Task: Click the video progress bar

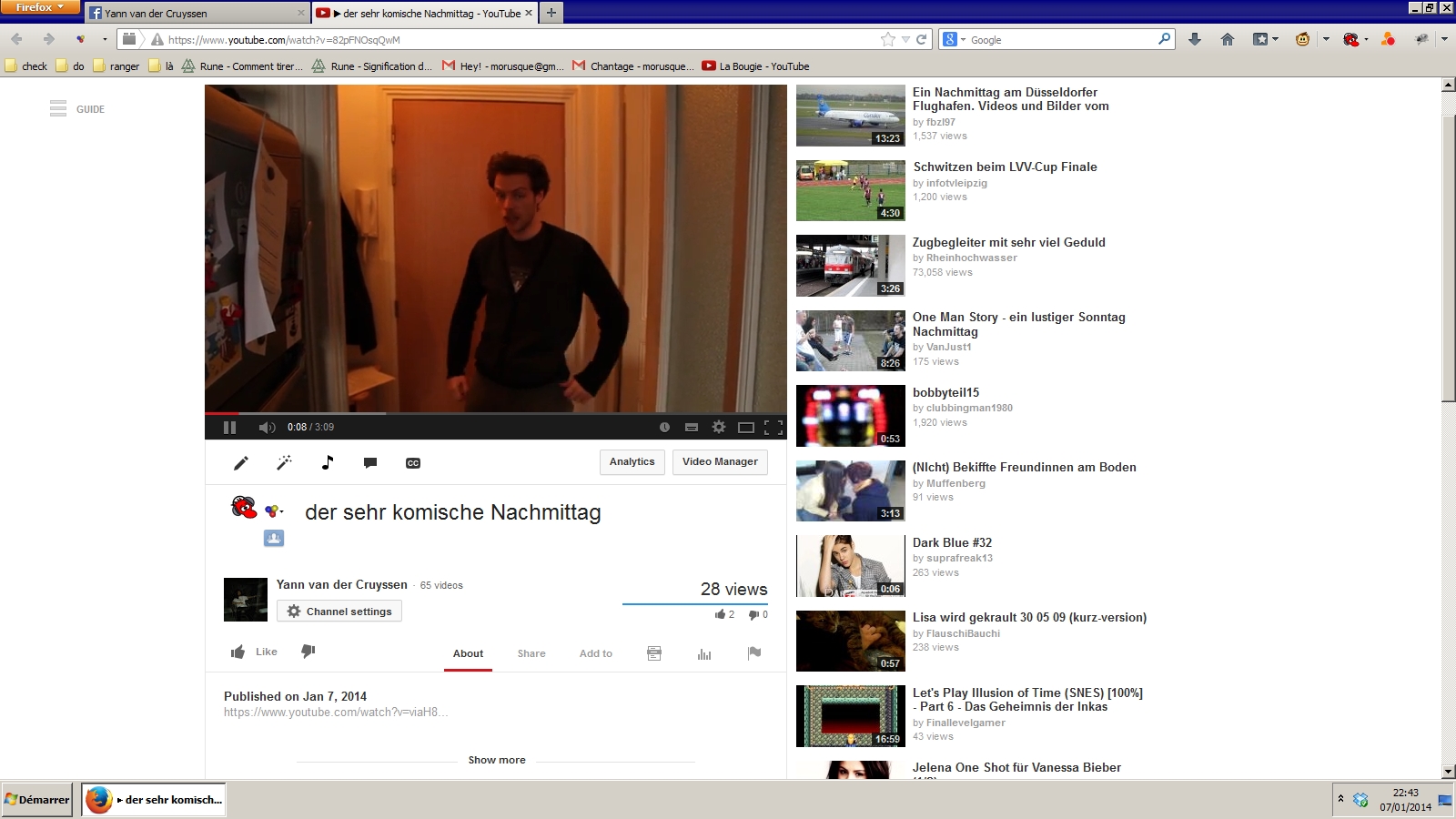Action: (x=495, y=413)
